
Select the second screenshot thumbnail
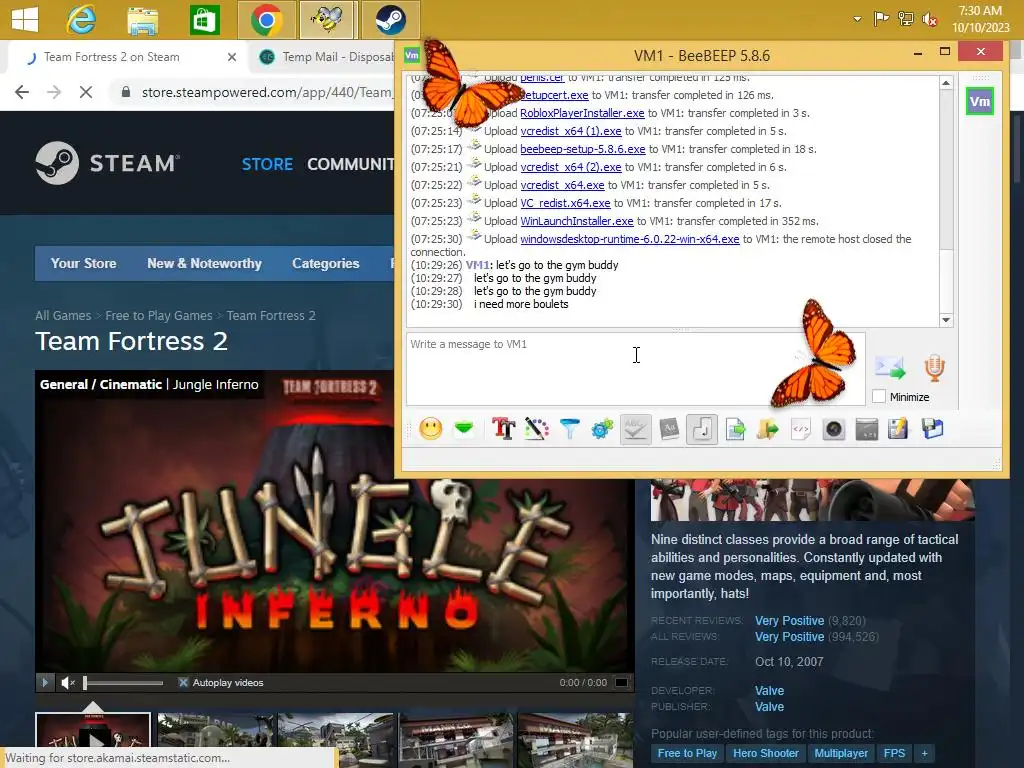(x=217, y=731)
